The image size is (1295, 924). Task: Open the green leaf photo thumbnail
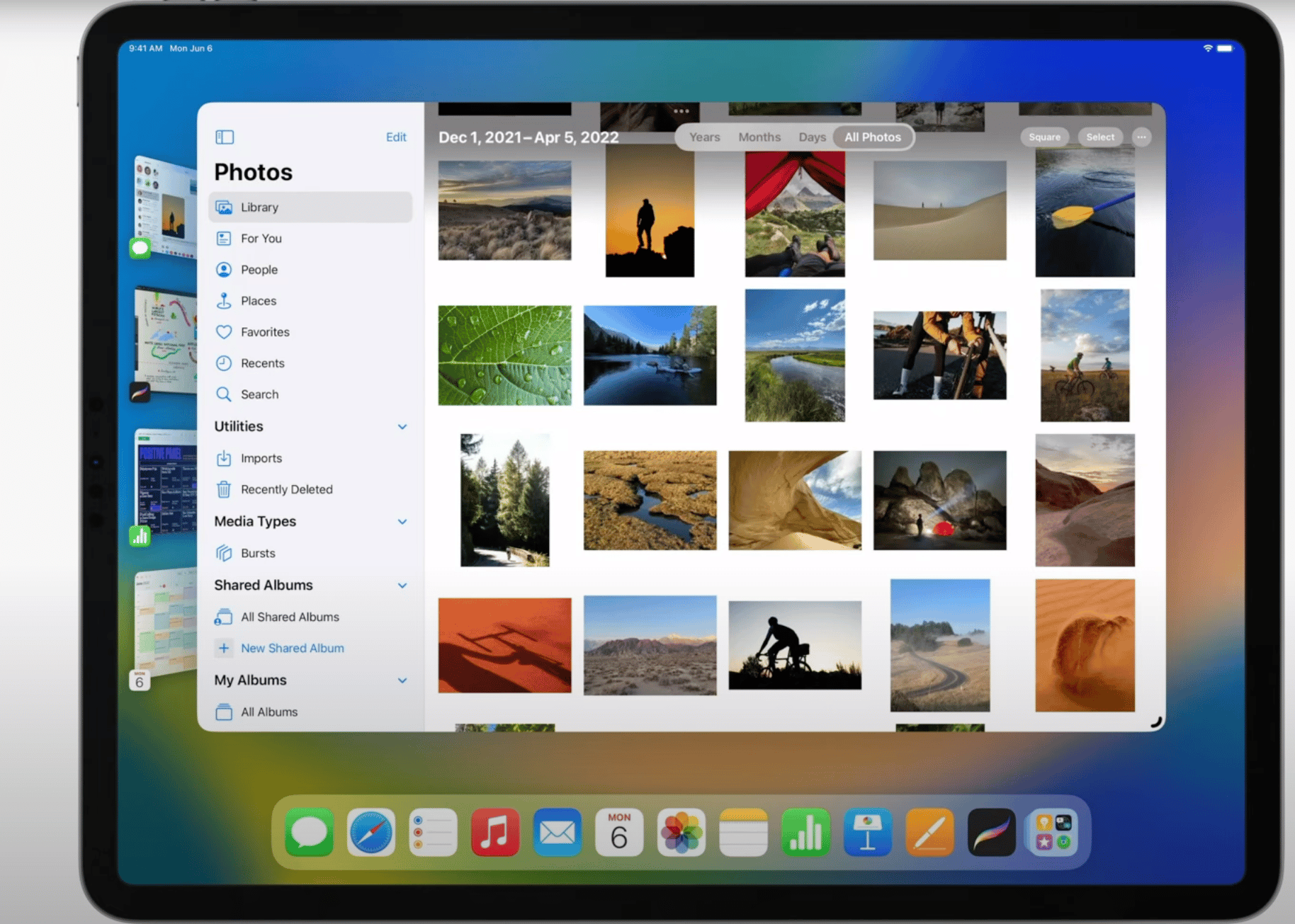[x=504, y=355]
